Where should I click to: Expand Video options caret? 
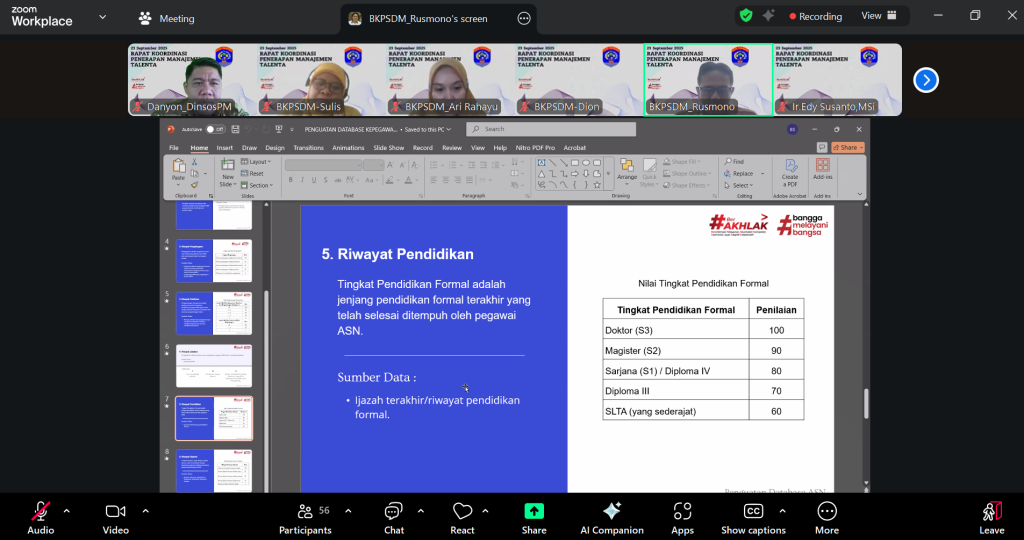click(x=145, y=511)
